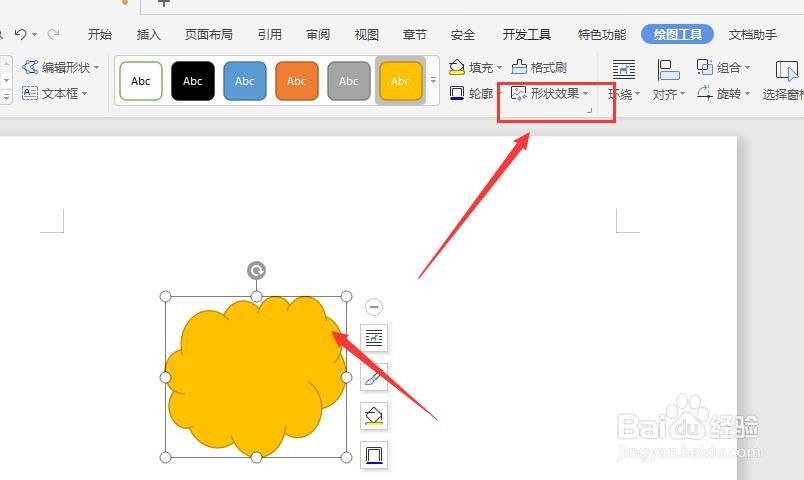Screen dimensions: 804x480
Task: Open the 旋转 dropdown arrow
Action: (747, 94)
